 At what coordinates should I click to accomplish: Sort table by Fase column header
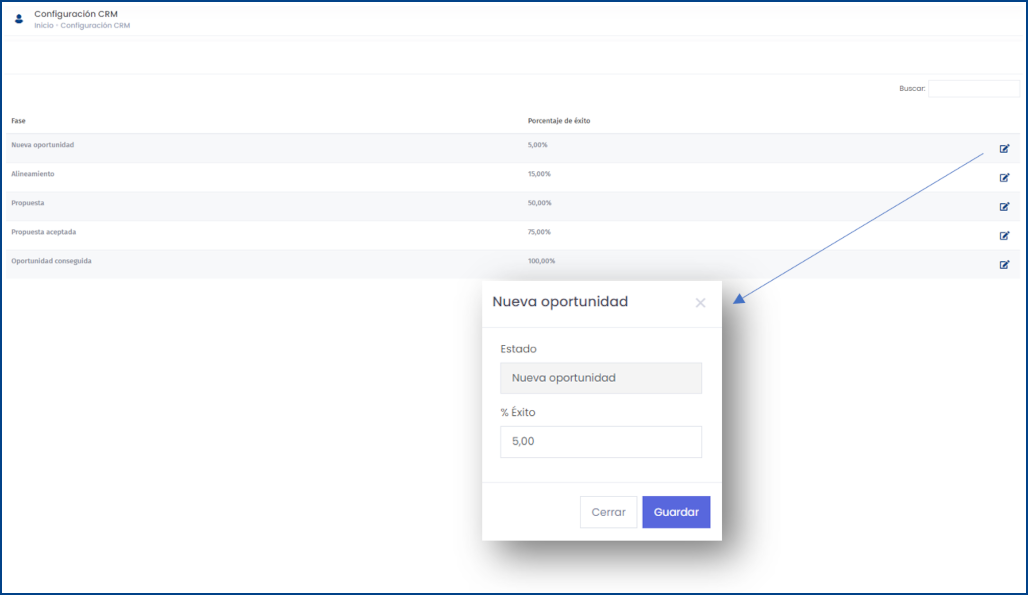[18, 121]
